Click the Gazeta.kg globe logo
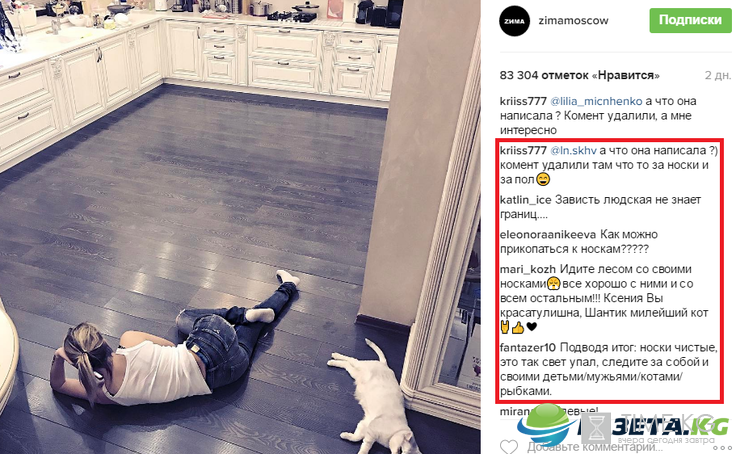This screenshot has height=454, width=736. point(546,425)
